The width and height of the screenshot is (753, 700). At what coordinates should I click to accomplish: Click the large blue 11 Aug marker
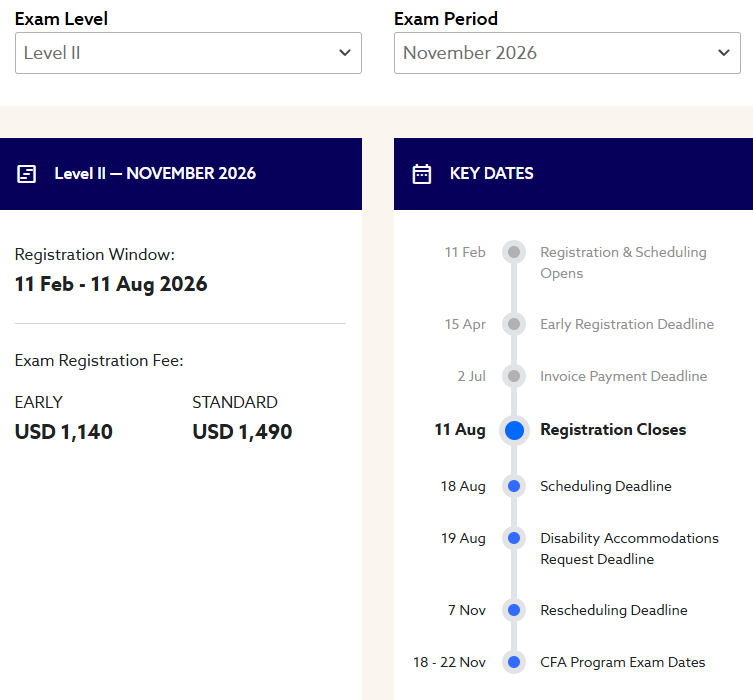pos(514,430)
